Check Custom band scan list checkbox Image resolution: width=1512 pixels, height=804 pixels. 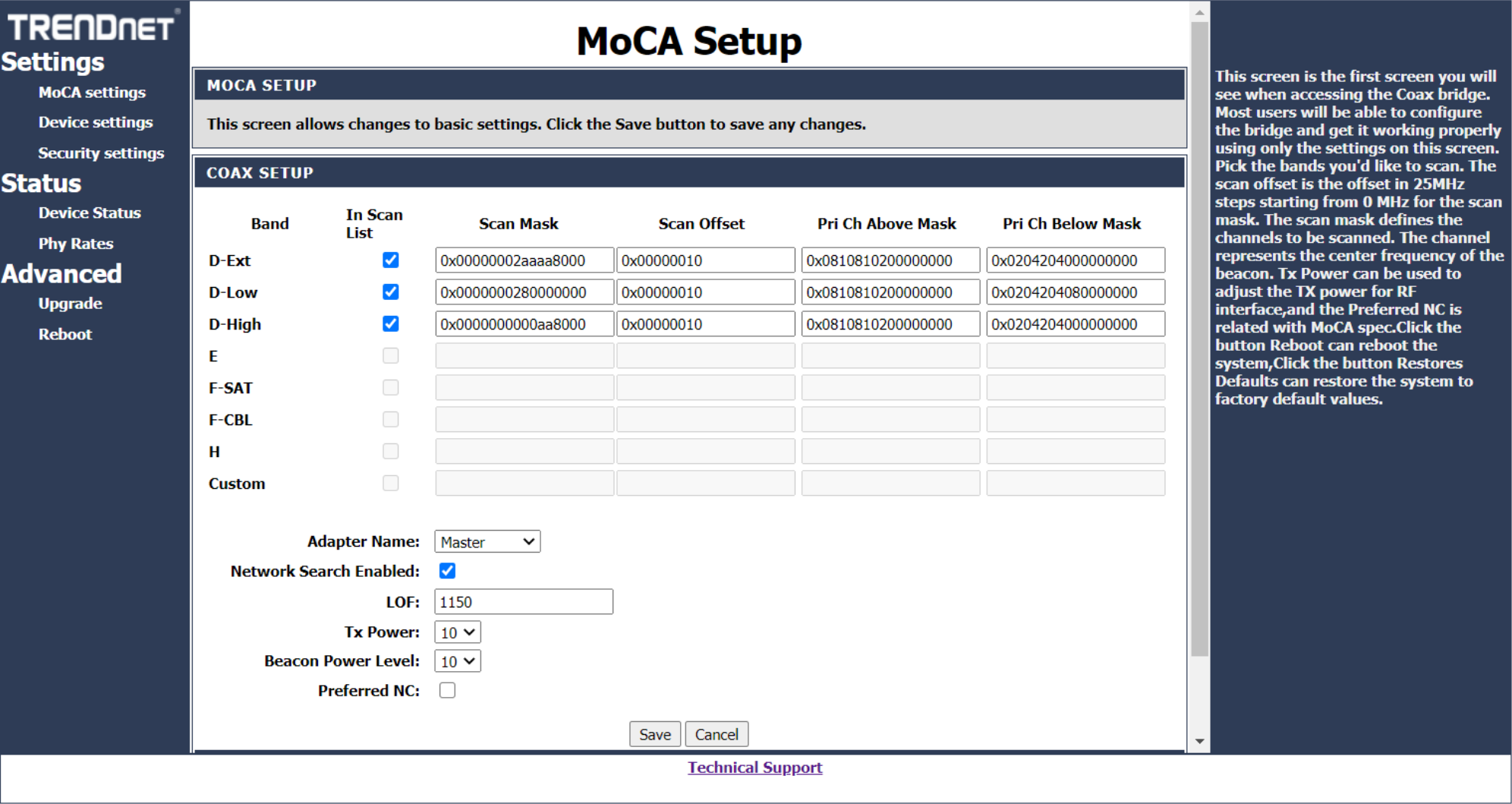(x=390, y=483)
